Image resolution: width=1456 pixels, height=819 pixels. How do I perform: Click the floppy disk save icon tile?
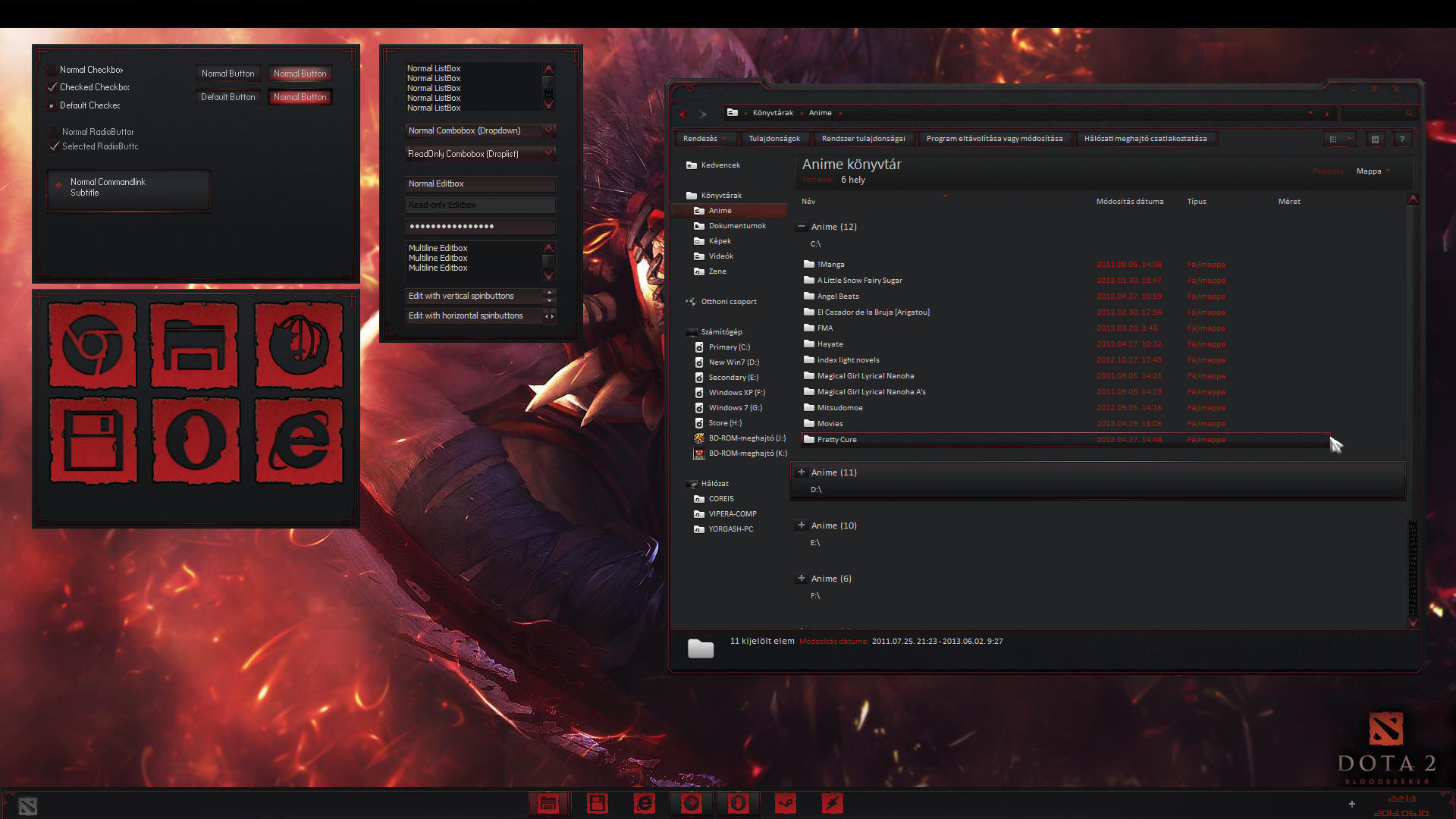click(x=93, y=441)
